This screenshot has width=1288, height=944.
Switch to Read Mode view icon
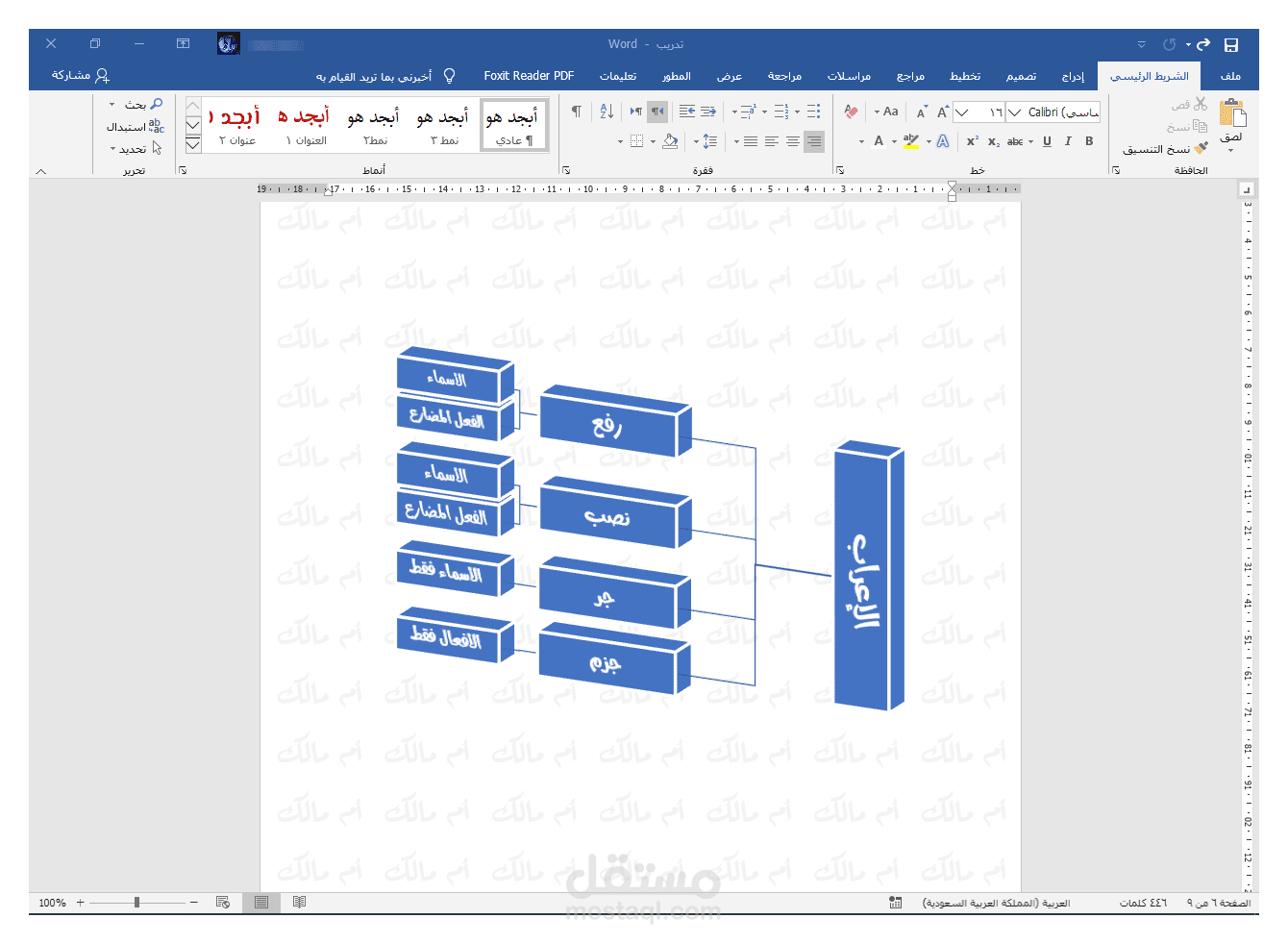coord(300,902)
